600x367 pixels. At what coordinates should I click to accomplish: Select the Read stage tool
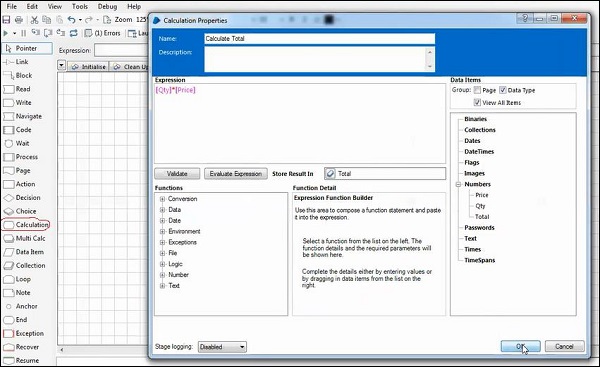click(16, 89)
